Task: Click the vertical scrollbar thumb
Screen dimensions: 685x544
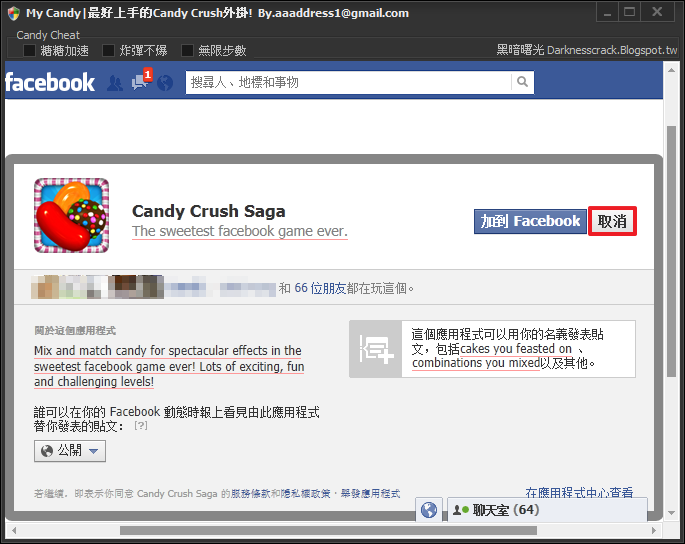Action: pyautogui.click(x=671, y=251)
